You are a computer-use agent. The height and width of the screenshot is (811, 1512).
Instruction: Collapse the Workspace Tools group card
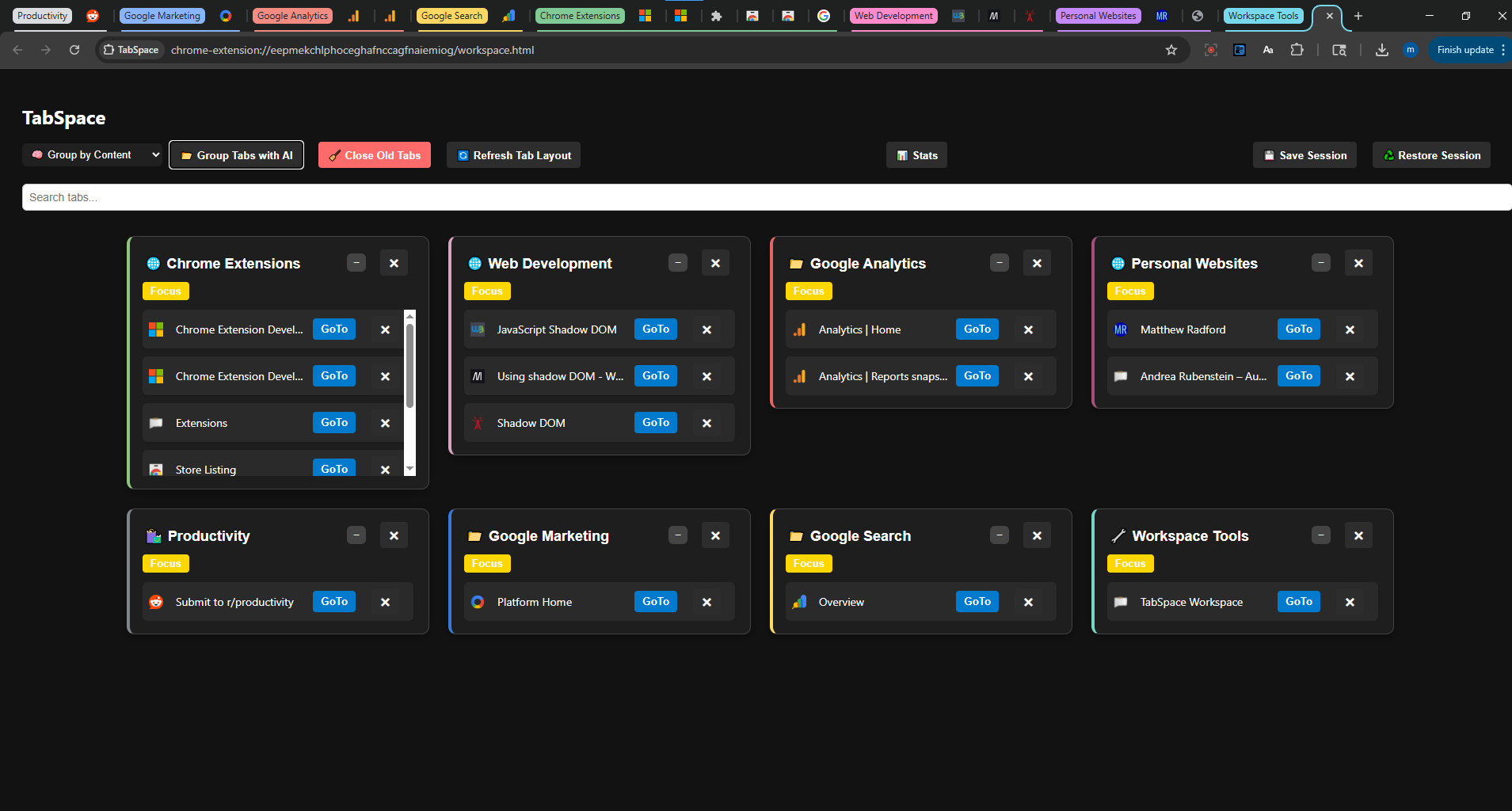[1321, 535]
